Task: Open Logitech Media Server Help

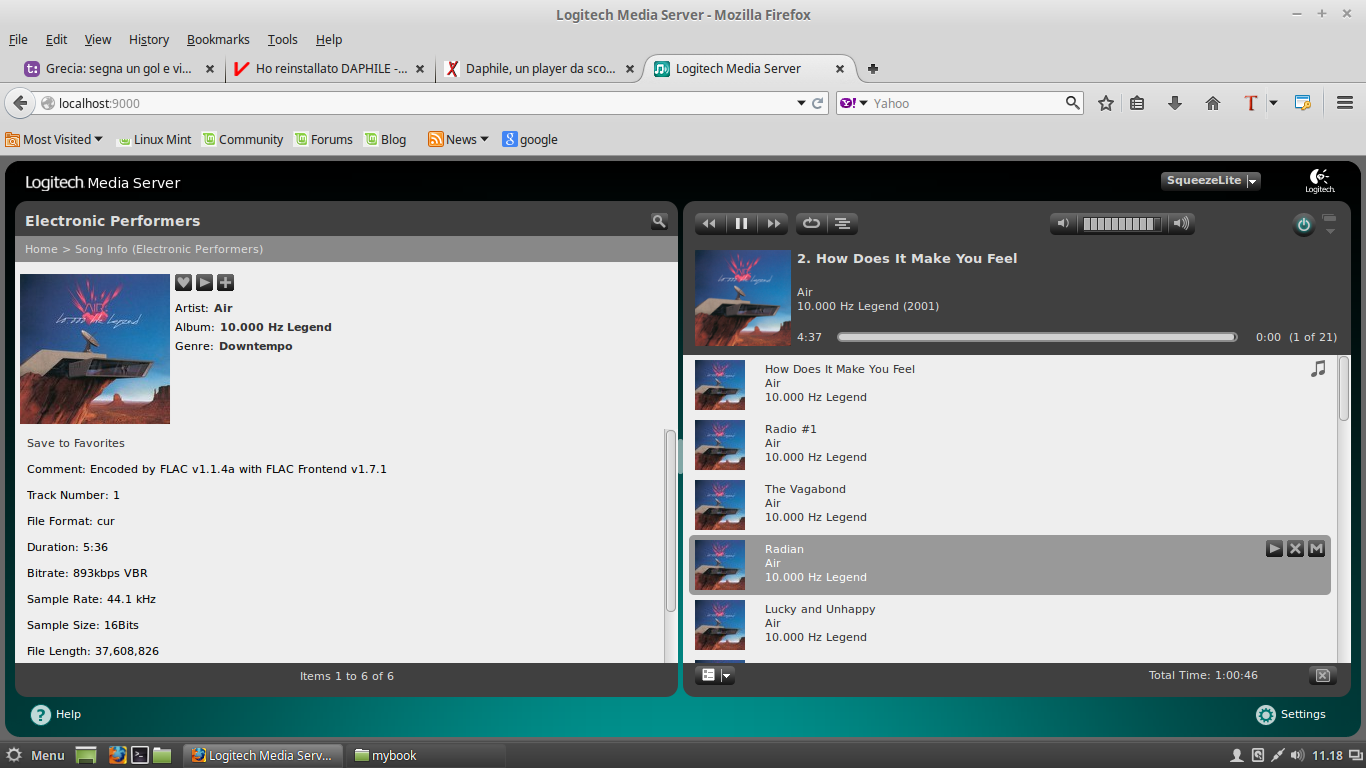Action: [56, 714]
